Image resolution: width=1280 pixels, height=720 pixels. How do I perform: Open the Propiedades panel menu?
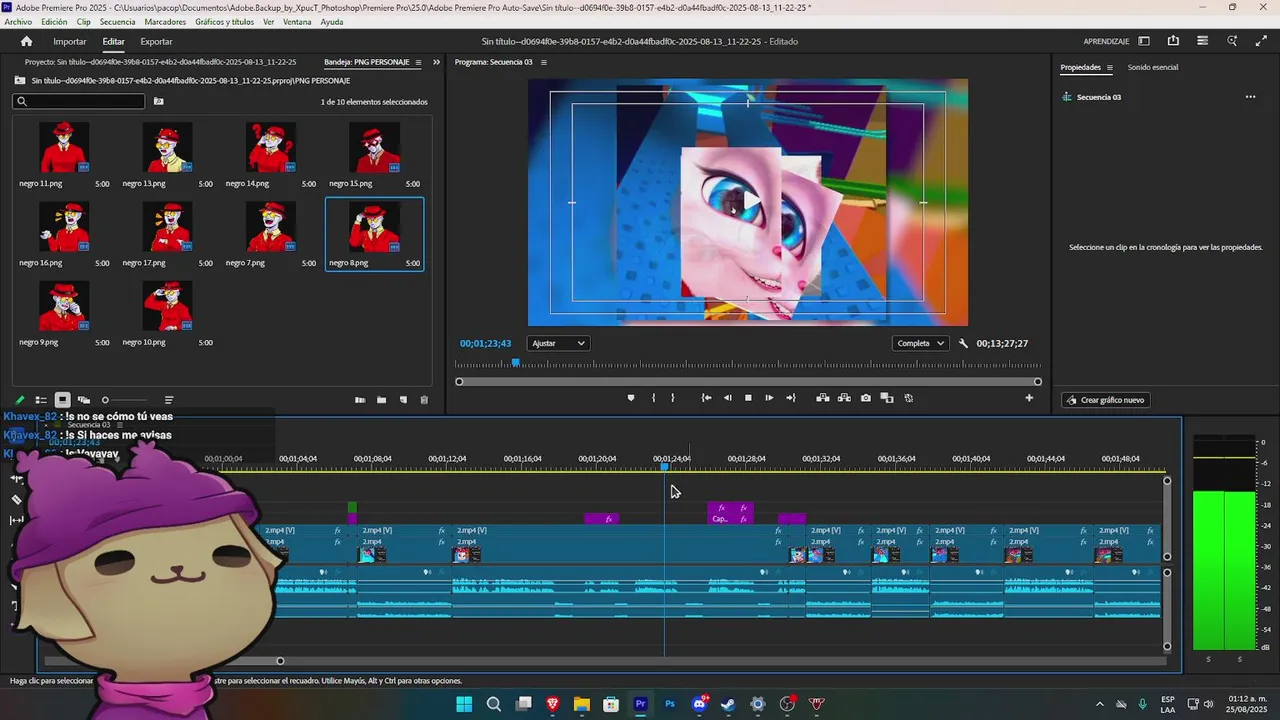(1109, 67)
